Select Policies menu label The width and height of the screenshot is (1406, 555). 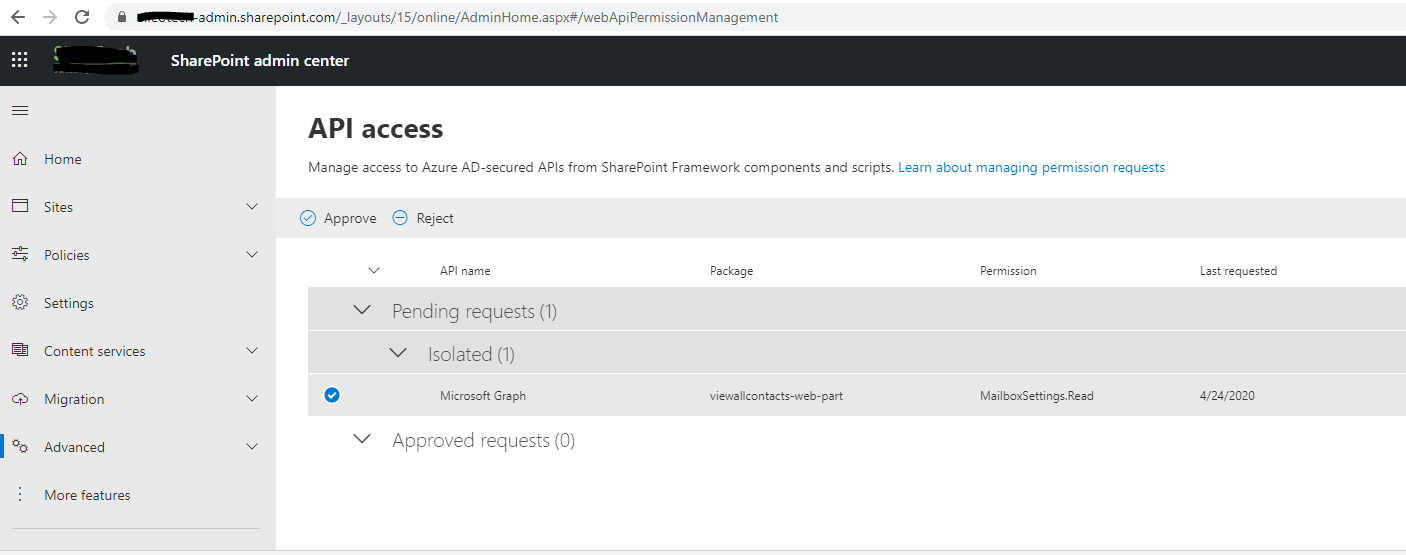pos(67,255)
